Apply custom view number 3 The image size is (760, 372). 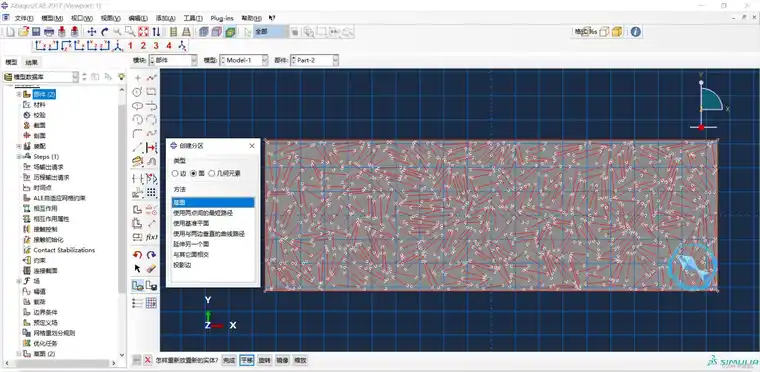156,46
